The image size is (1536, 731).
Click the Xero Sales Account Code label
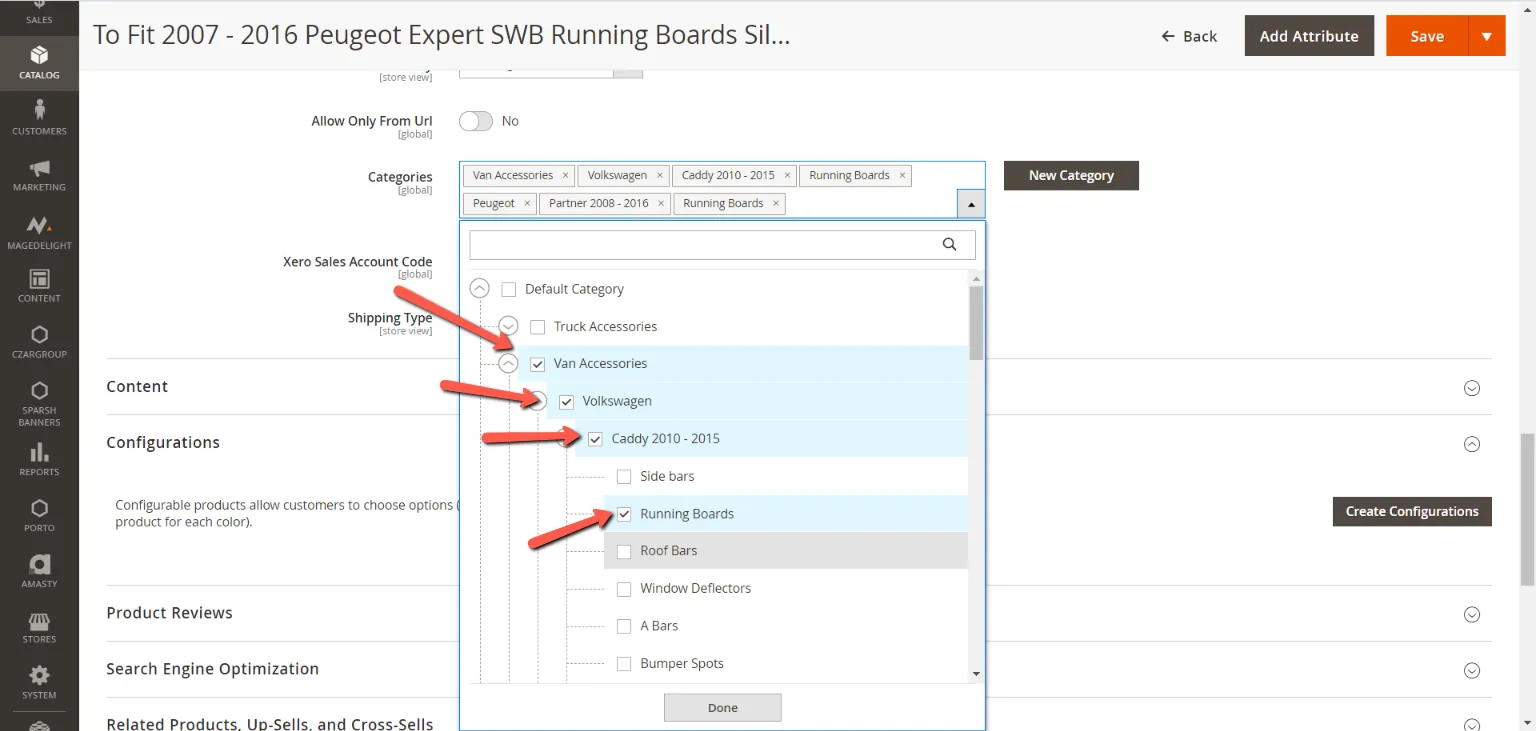[x=358, y=262]
